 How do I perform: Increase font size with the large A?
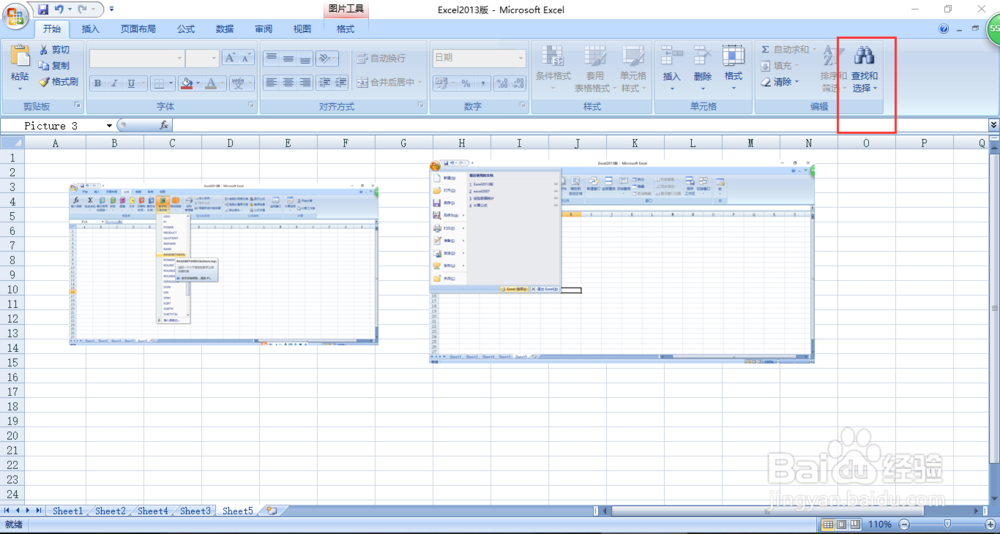coord(230,58)
